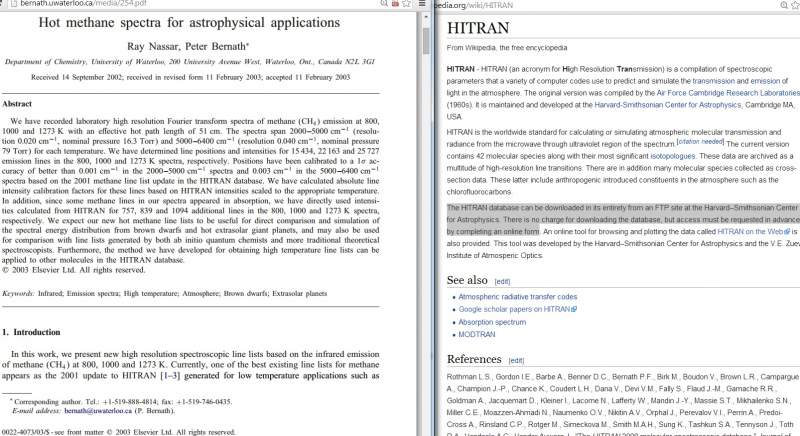This screenshot has width=800, height=436.
Task: Open 'HITRAN on the Web' external link
Action: pyautogui.click(x=754, y=232)
